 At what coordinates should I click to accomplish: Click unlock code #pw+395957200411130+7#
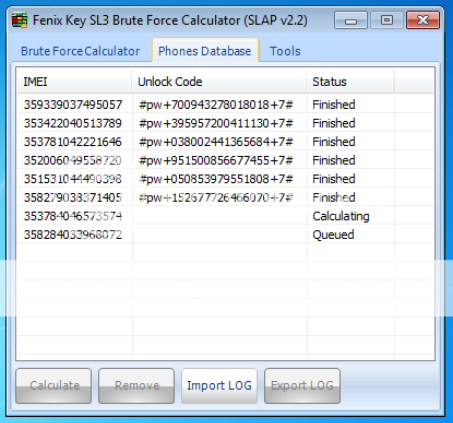click(x=216, y=123)
